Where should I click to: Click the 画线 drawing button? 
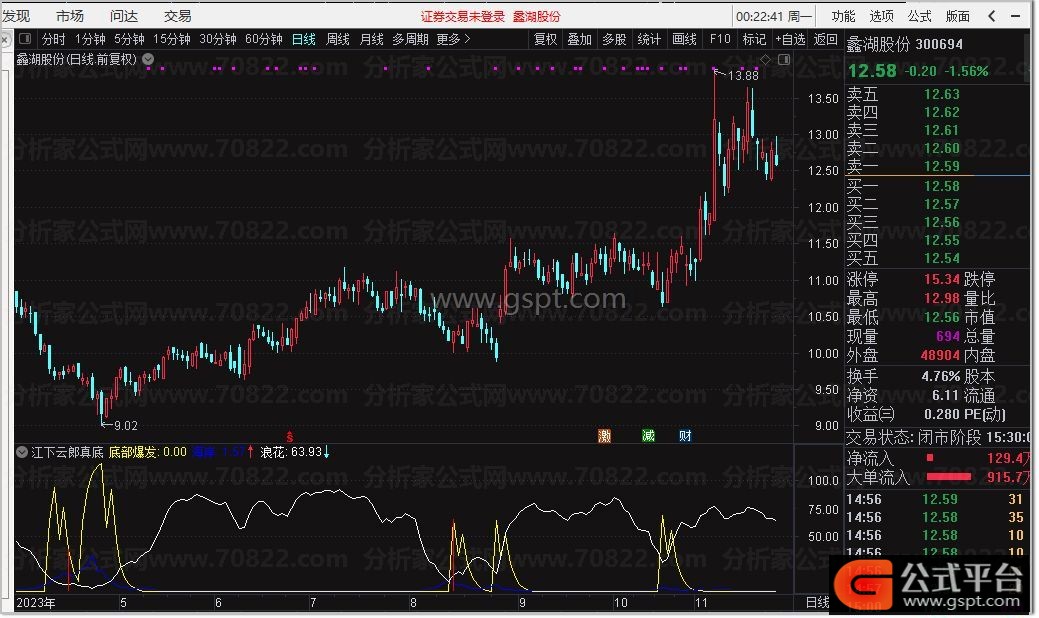684,39
